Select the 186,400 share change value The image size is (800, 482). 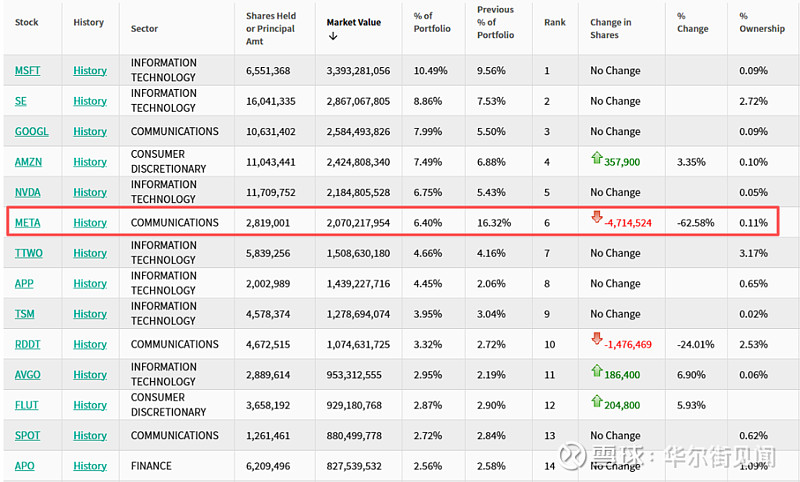click(622, 375)
